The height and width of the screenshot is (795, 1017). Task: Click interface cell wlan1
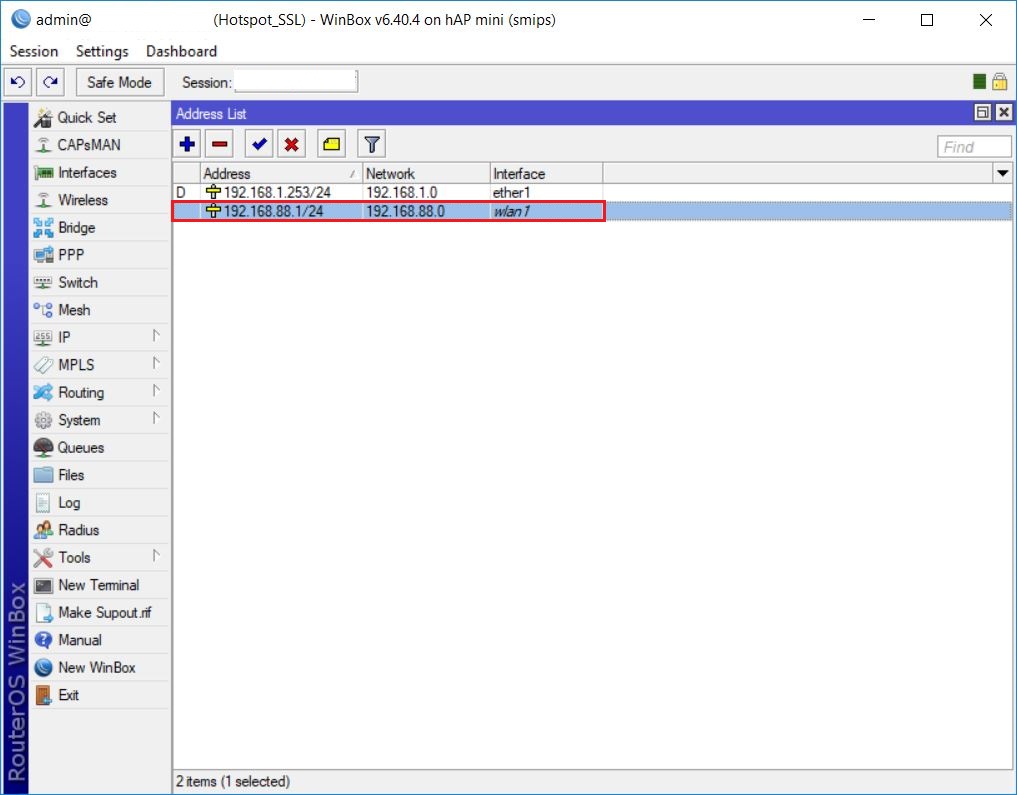pyautogui.click(x=512, y=211)
